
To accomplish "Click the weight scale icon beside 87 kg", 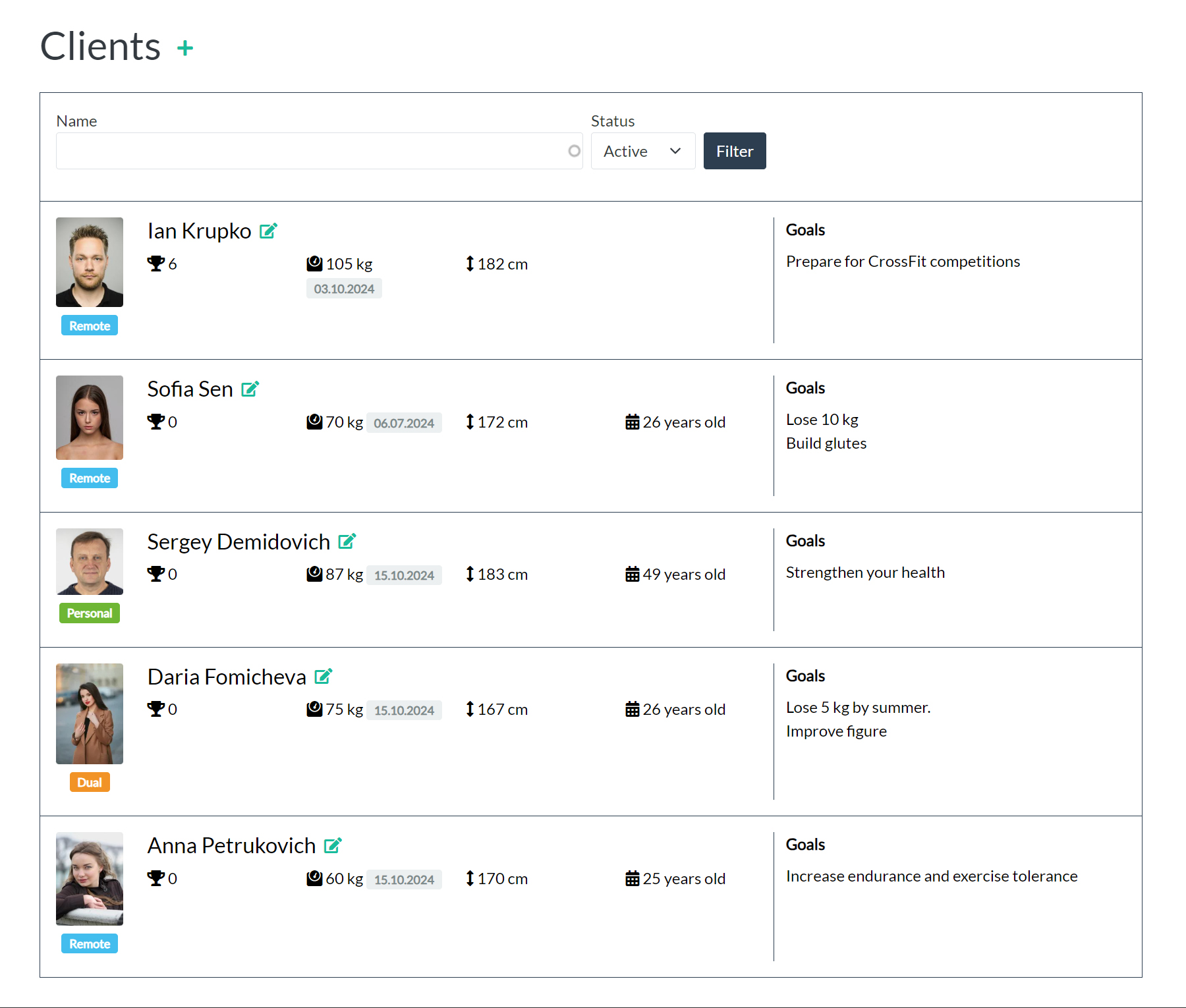I will [314, 574].
